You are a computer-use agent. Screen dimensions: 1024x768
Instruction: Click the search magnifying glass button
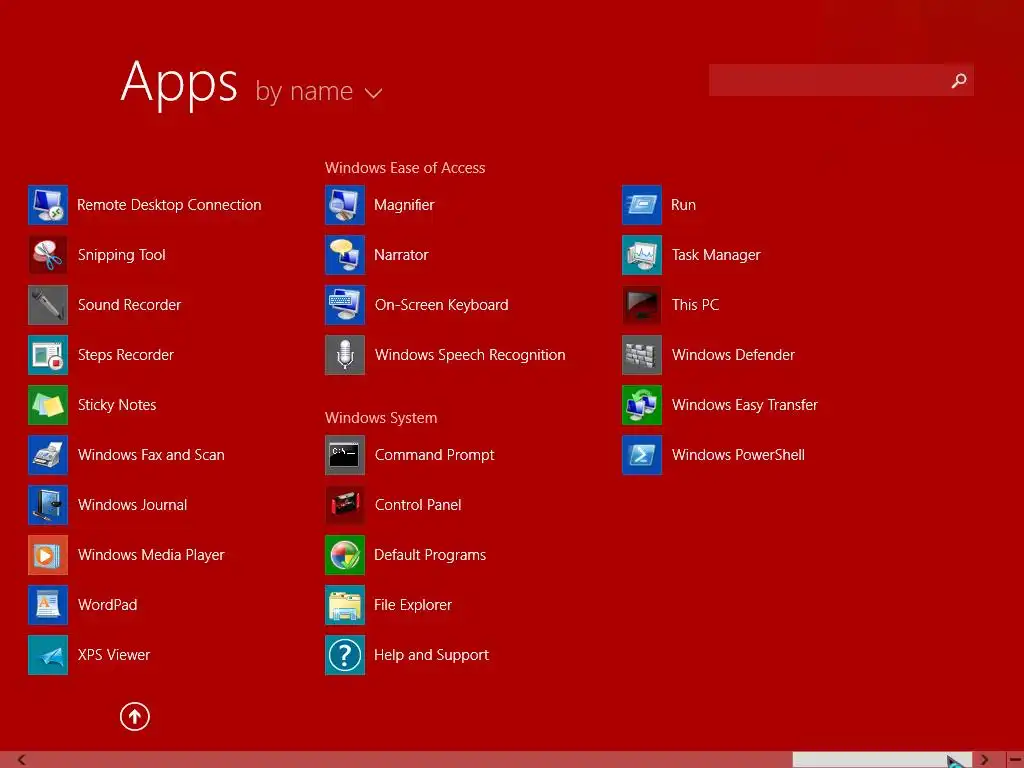pos(959,80)
